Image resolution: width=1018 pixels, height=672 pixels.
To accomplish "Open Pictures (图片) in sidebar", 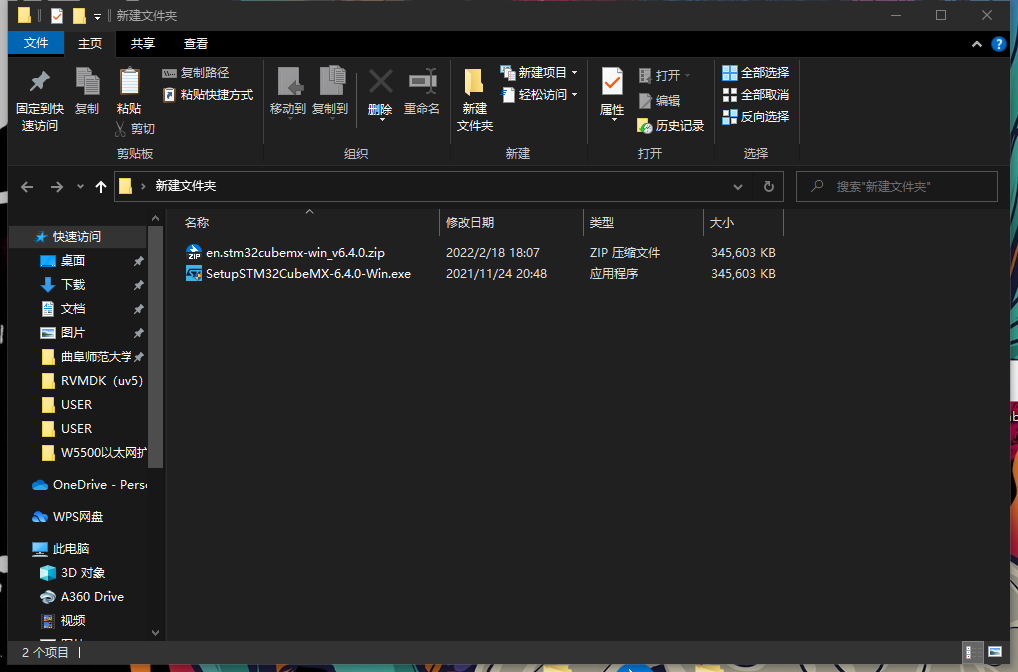I will [73, 333].
